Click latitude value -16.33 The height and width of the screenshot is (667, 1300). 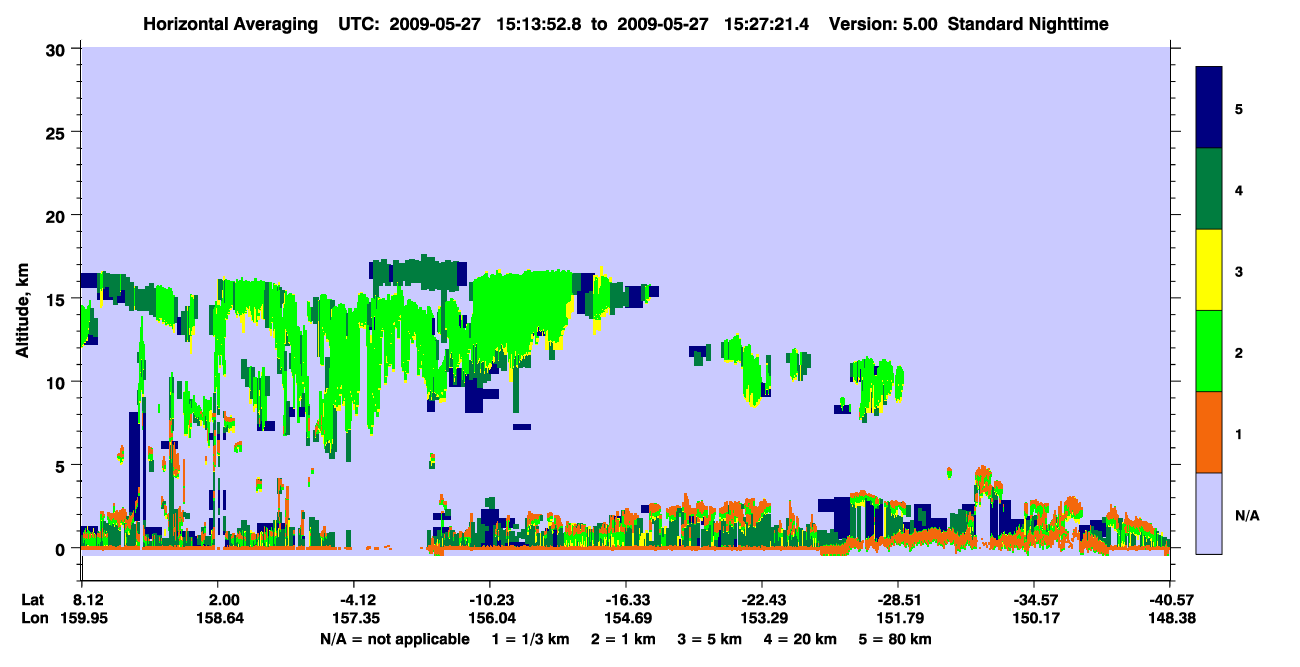point(626,600)
